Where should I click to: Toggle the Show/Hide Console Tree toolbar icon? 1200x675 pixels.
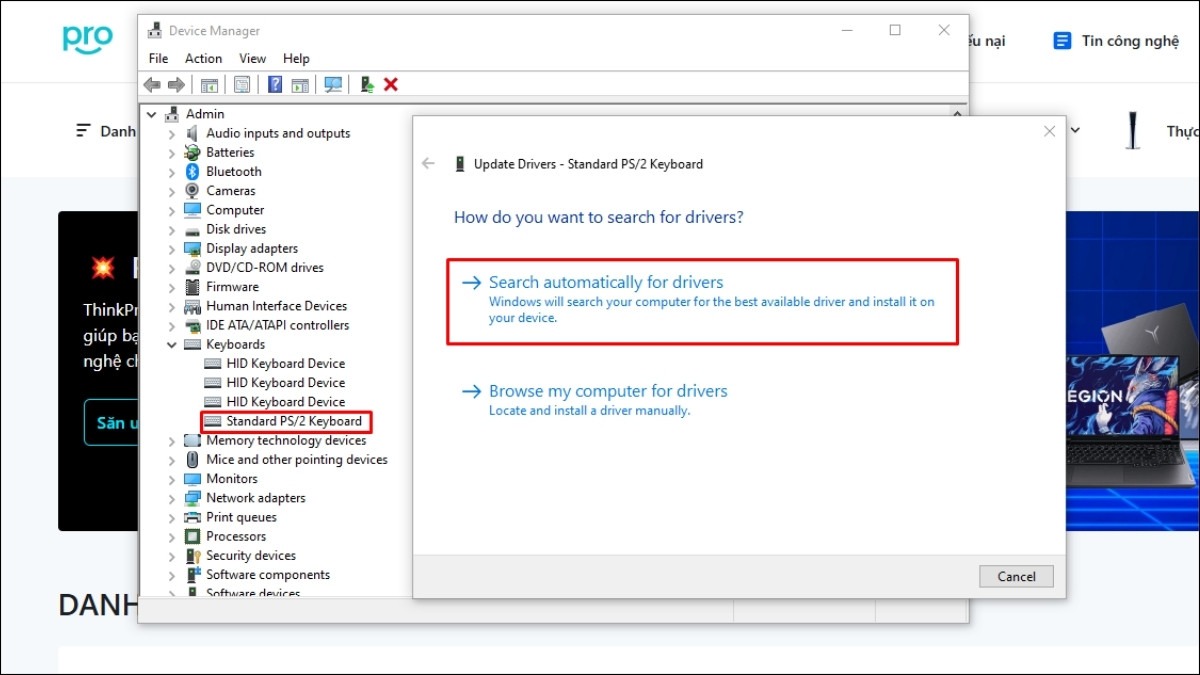click(209, 85)
